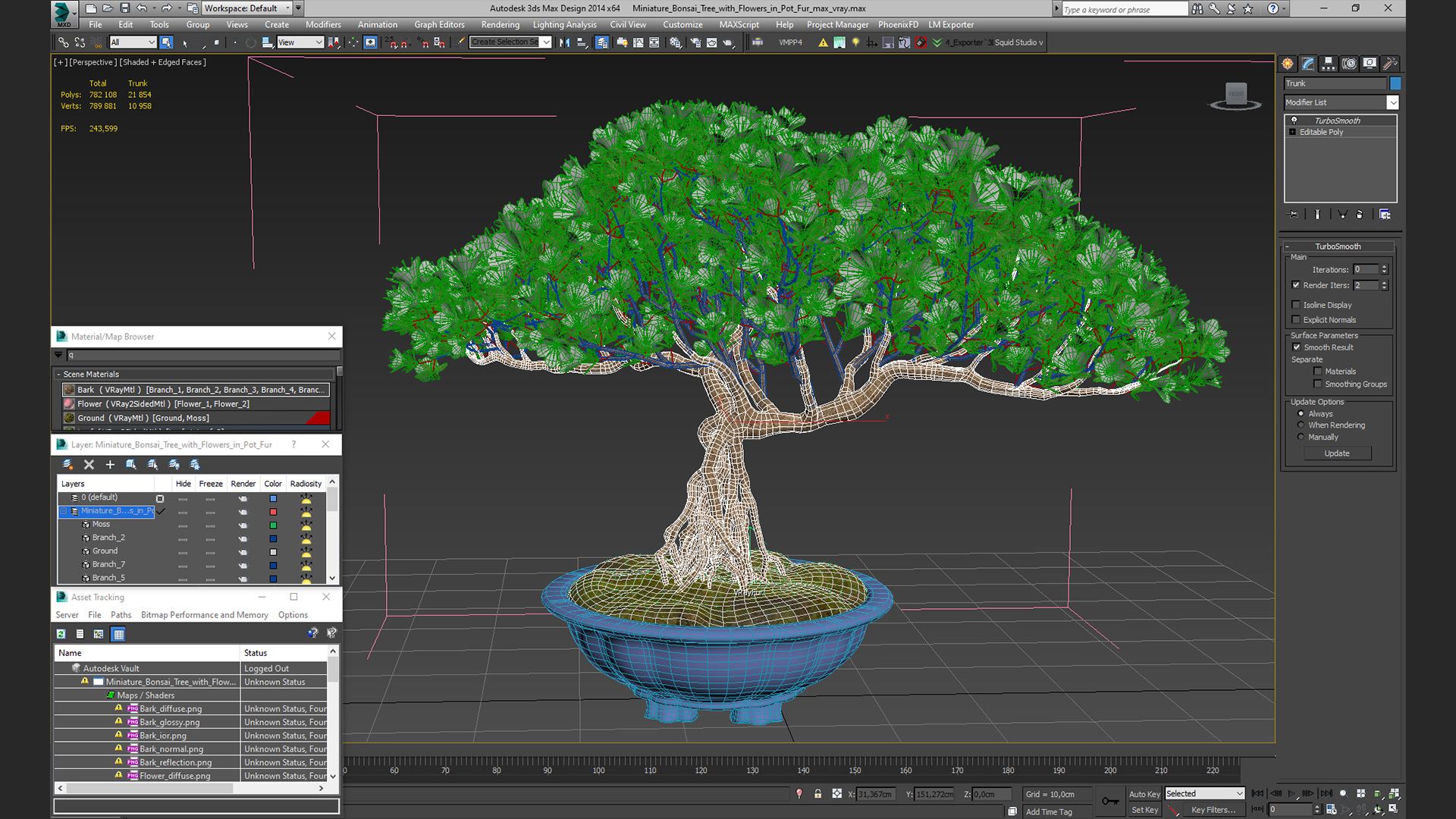Viewport: 1456px width, 819px height.
Task: Click the Select Object tool
Action: click(166, 42)
